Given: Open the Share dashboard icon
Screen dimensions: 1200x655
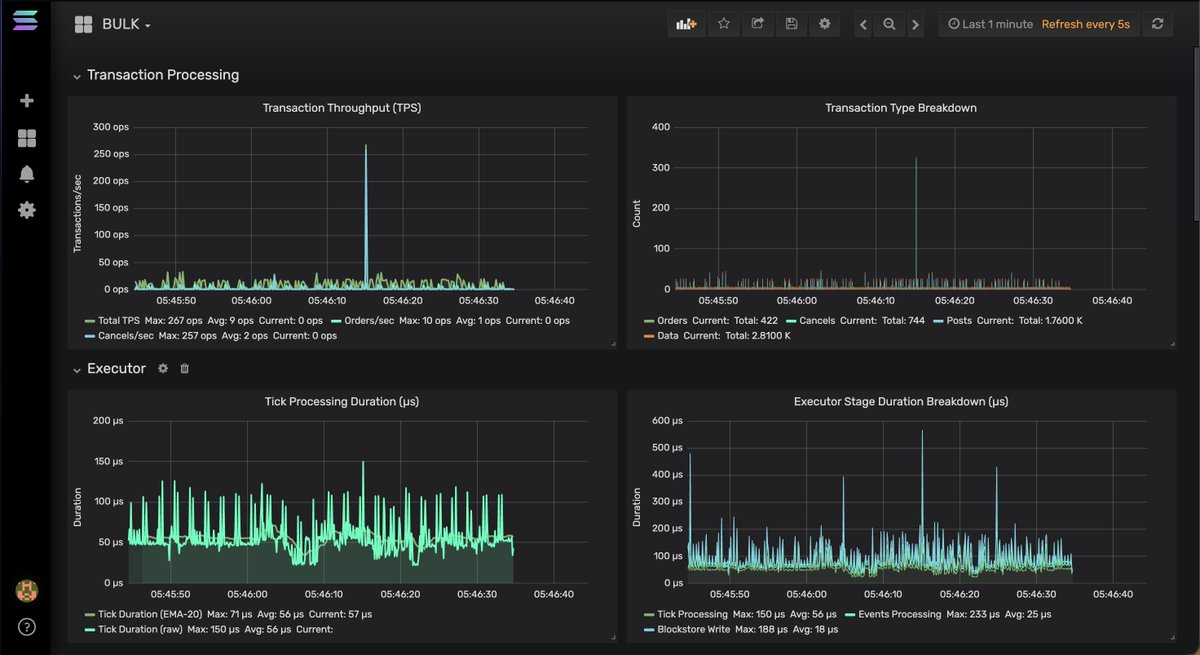Looking at the screenshot, I should click(758, 24).
